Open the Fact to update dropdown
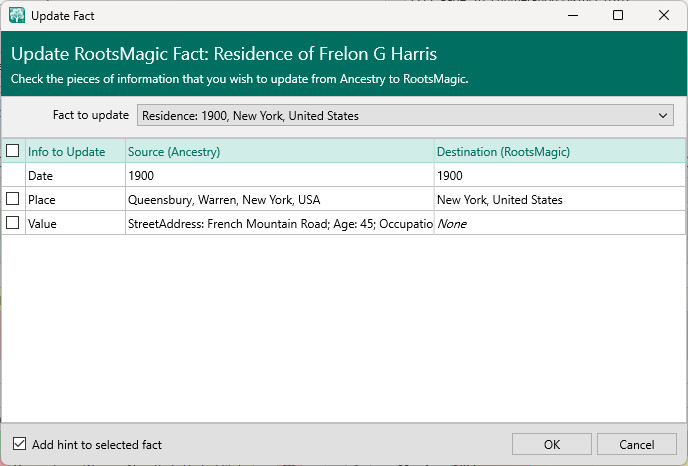The height and width of the screenshot is (466, 688). click(405, 116)
